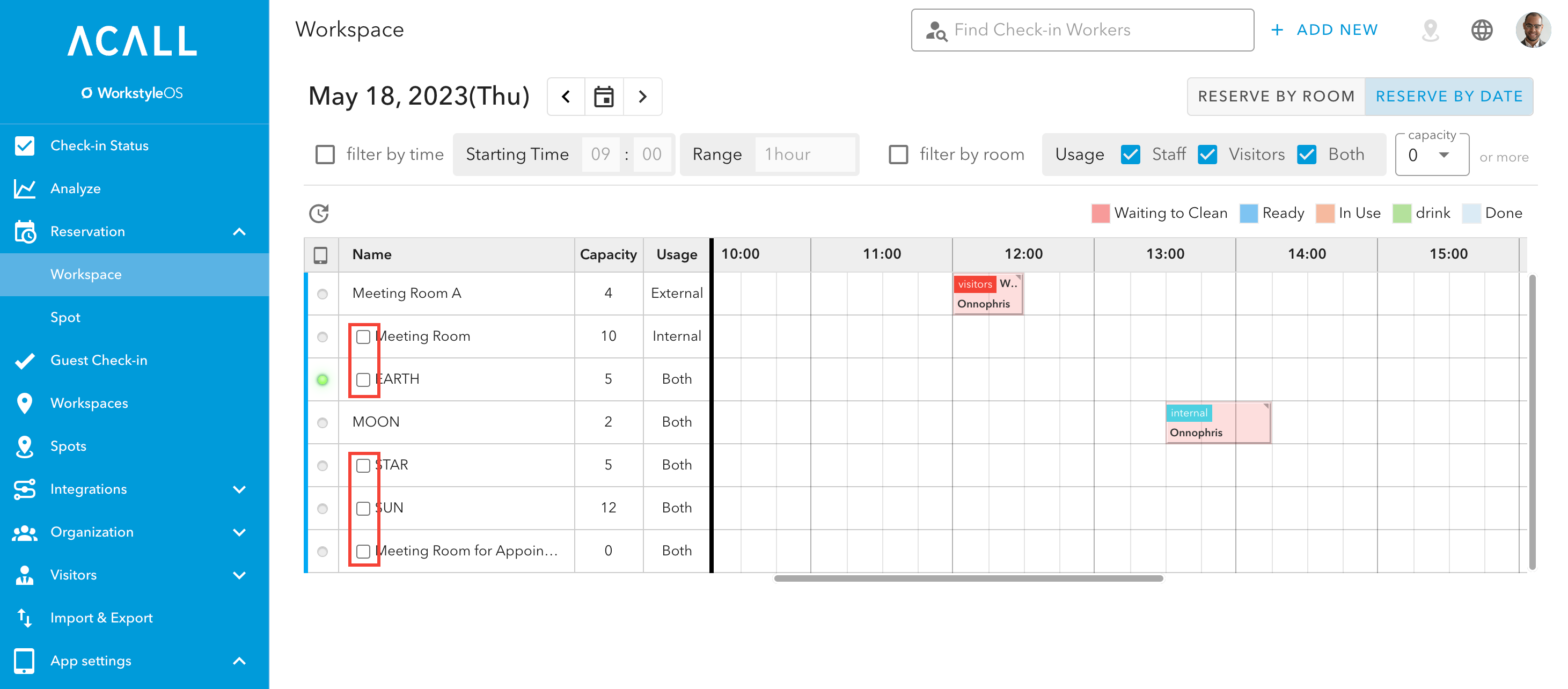Click the In Use legend swatch
1568x689 pixels.
[x=1324, y=214]
